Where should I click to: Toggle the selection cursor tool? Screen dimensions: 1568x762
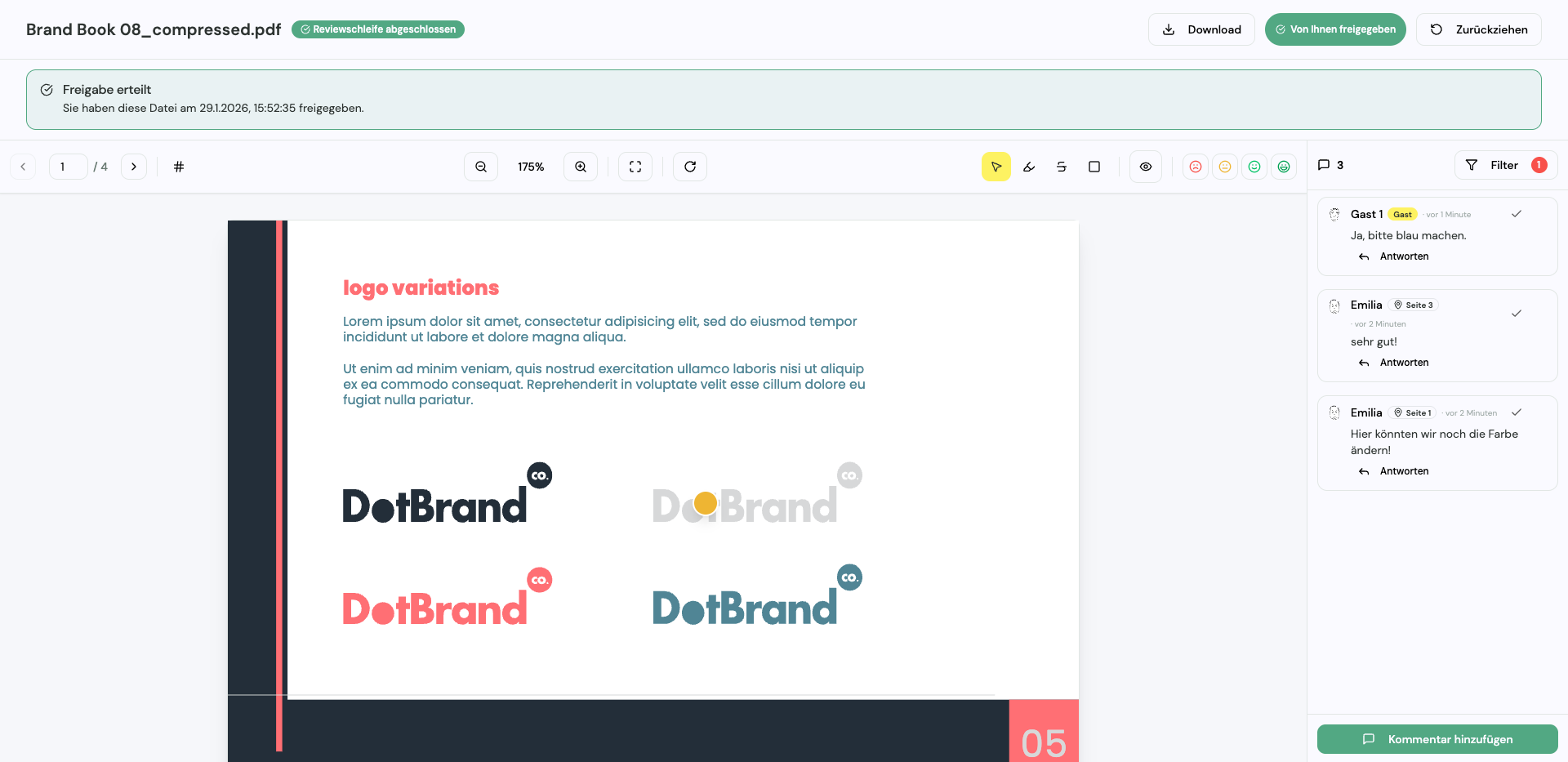(x=996, y=167)
